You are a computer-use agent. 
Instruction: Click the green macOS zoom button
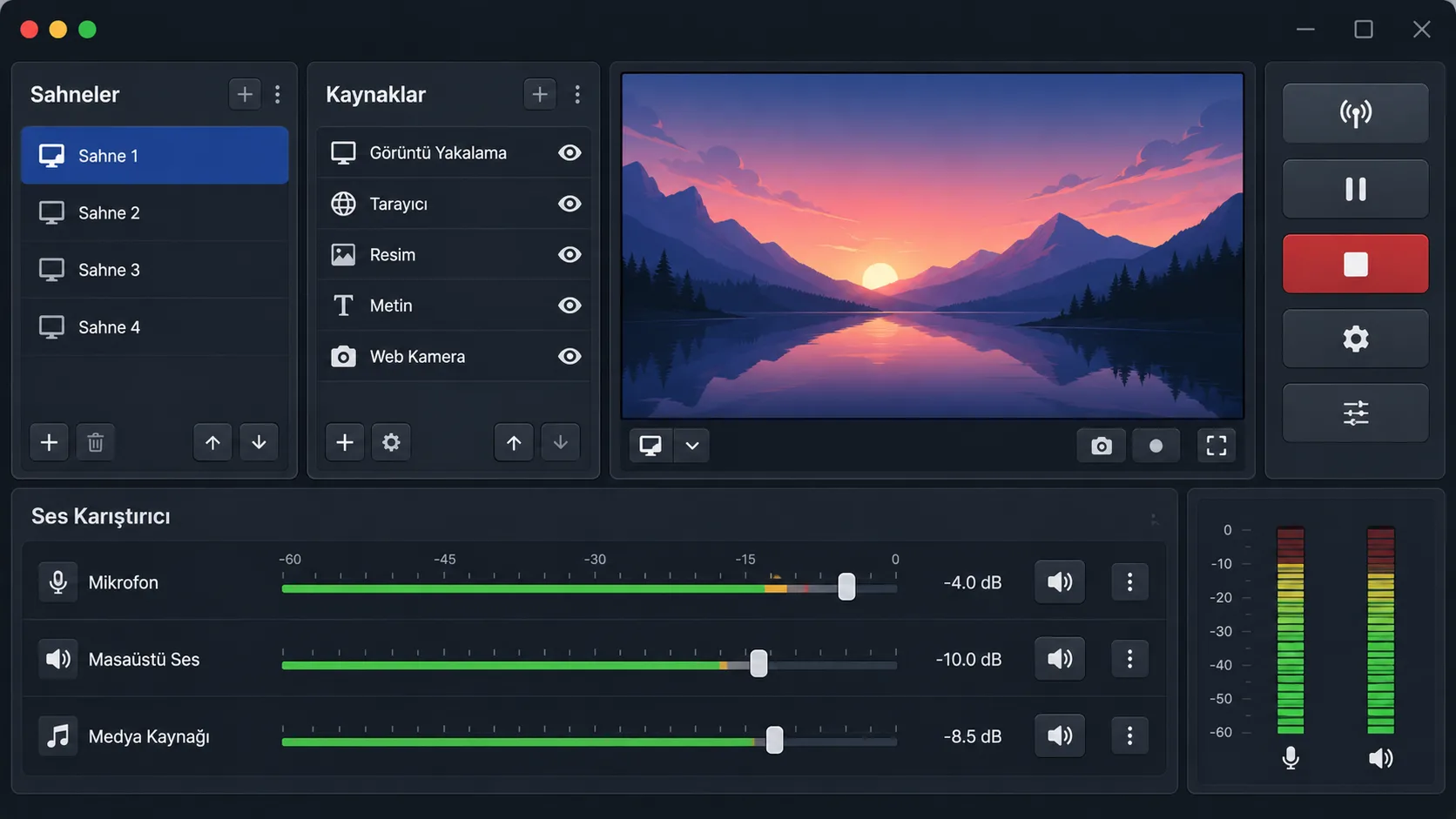(87, 30)
